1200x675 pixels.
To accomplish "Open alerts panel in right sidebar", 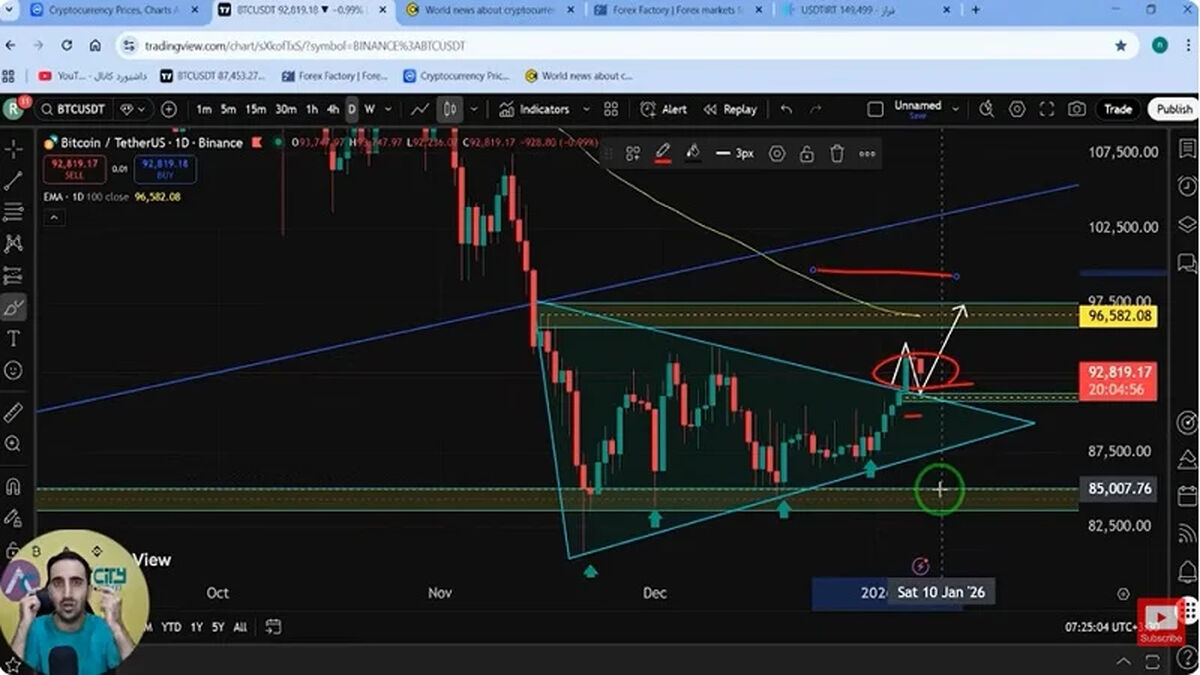I will coord(1187,186).
